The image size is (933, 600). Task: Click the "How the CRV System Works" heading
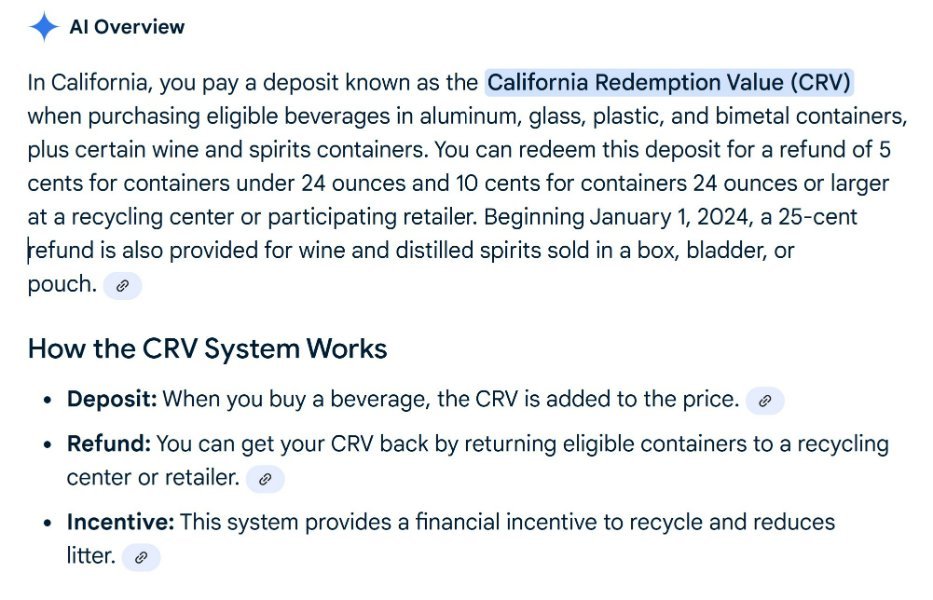pyautogui.click(x=207, y=349)
